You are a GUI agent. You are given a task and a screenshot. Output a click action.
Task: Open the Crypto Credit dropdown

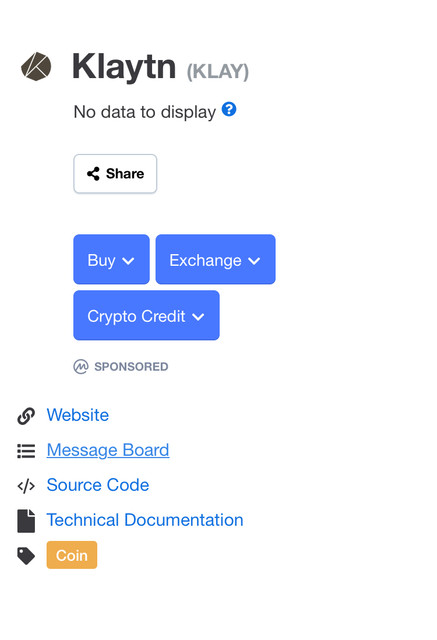pyautogui.click(x=146, y=315)
